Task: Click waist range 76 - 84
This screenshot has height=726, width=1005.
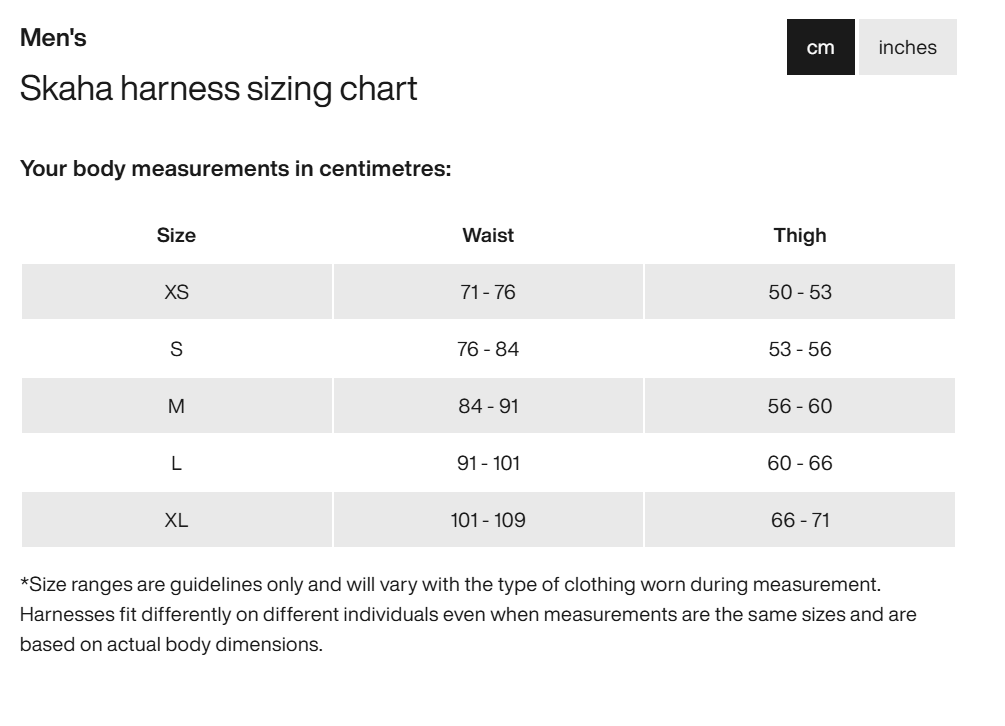Action: coord(488,349)
